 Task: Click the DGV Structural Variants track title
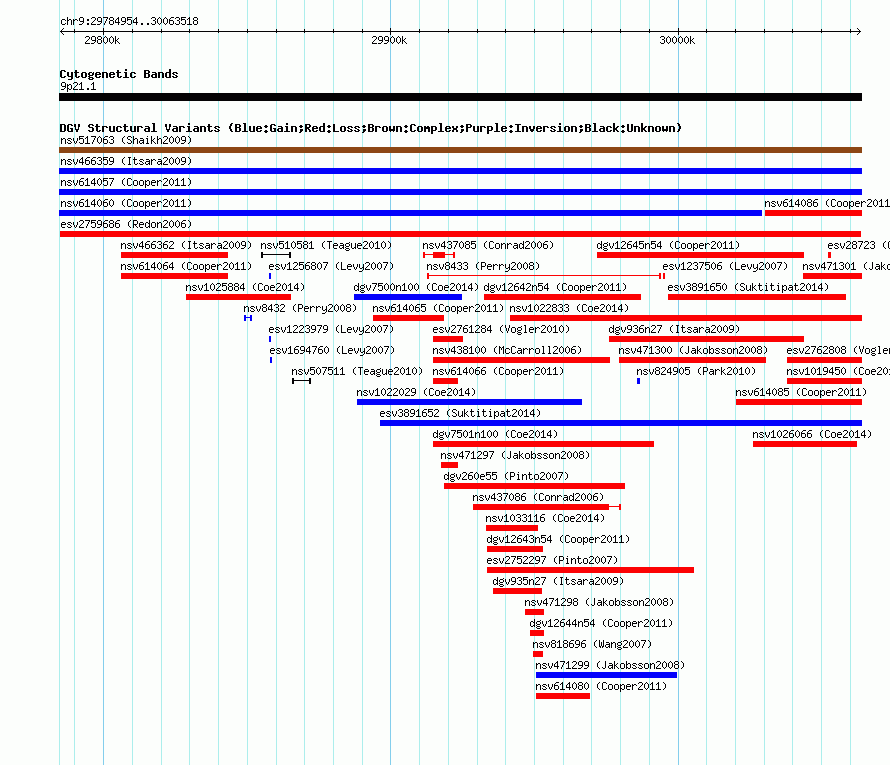point(371,128)
